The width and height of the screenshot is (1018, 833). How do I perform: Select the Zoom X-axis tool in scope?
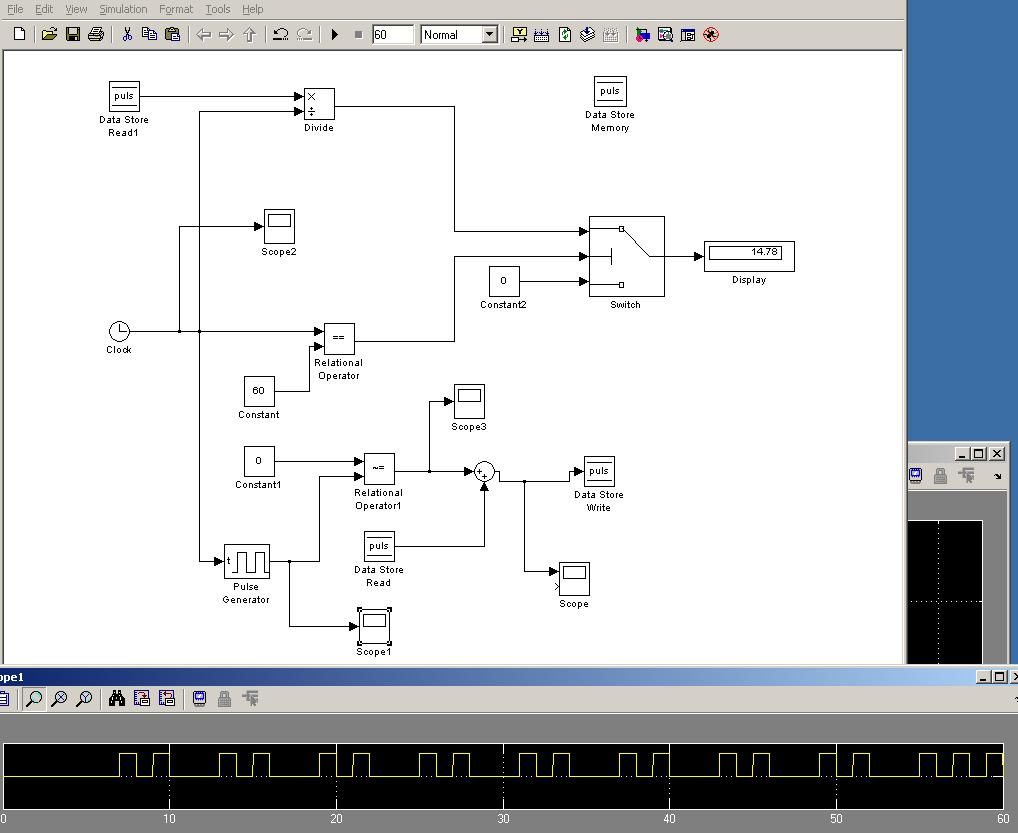(x=59, y=699)
